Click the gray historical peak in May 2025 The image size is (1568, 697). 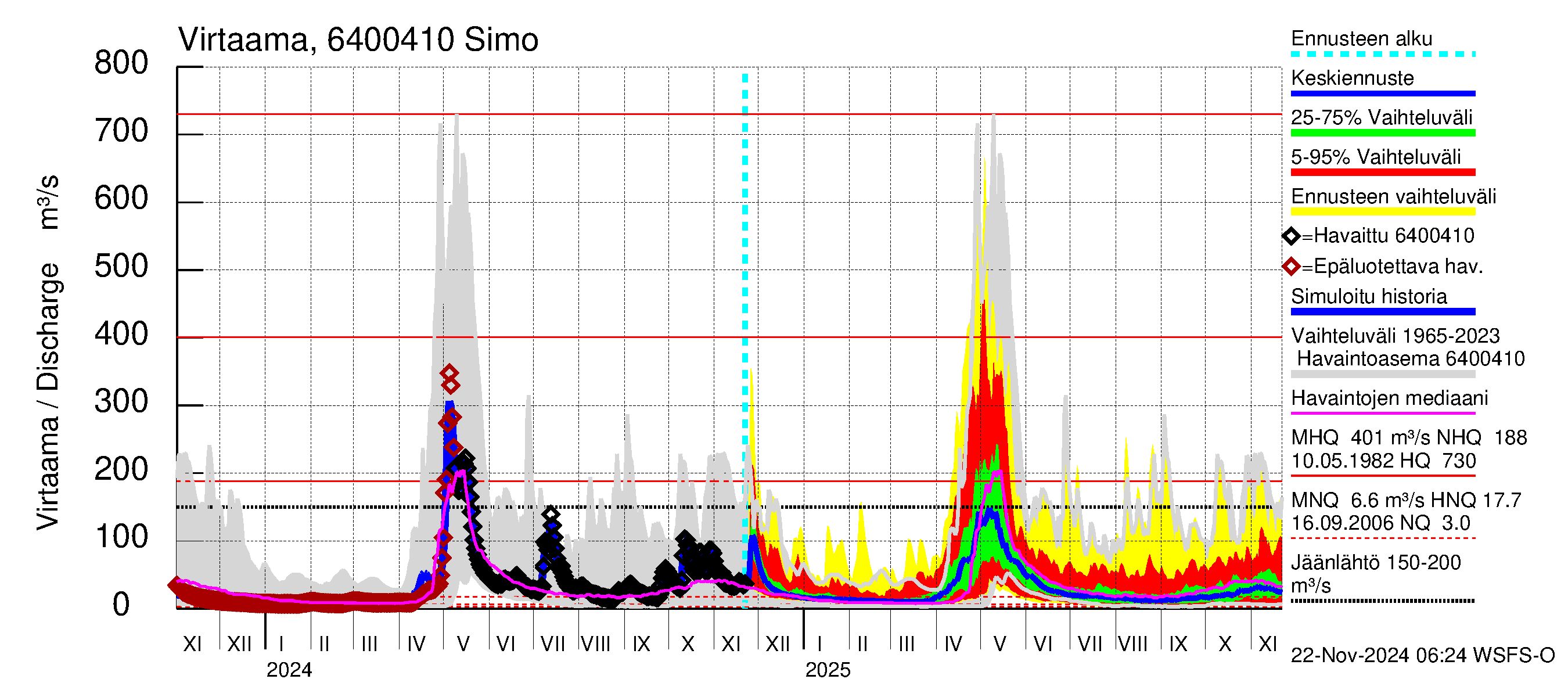pos(994,117)
